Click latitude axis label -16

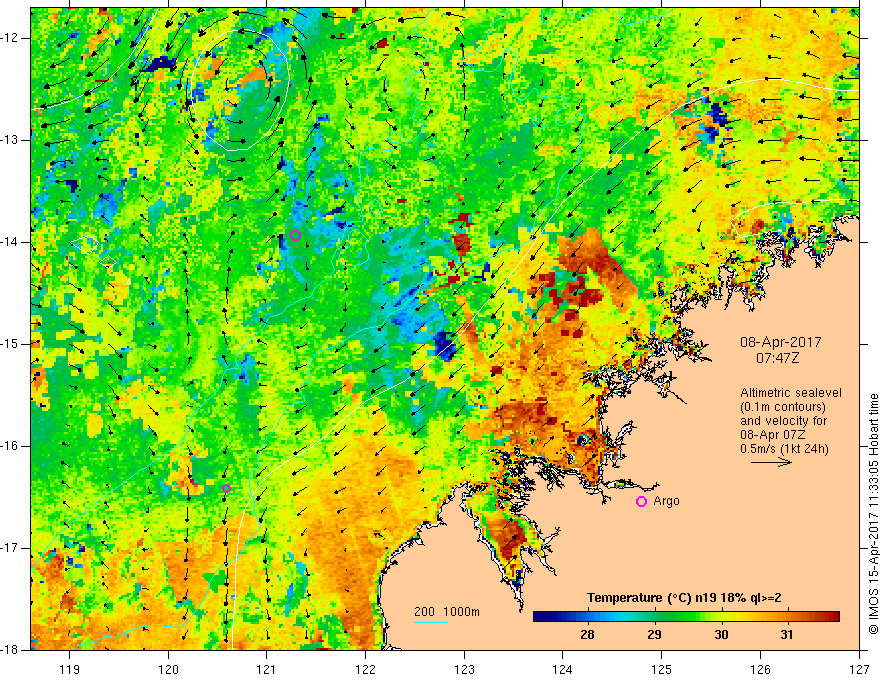10,446
